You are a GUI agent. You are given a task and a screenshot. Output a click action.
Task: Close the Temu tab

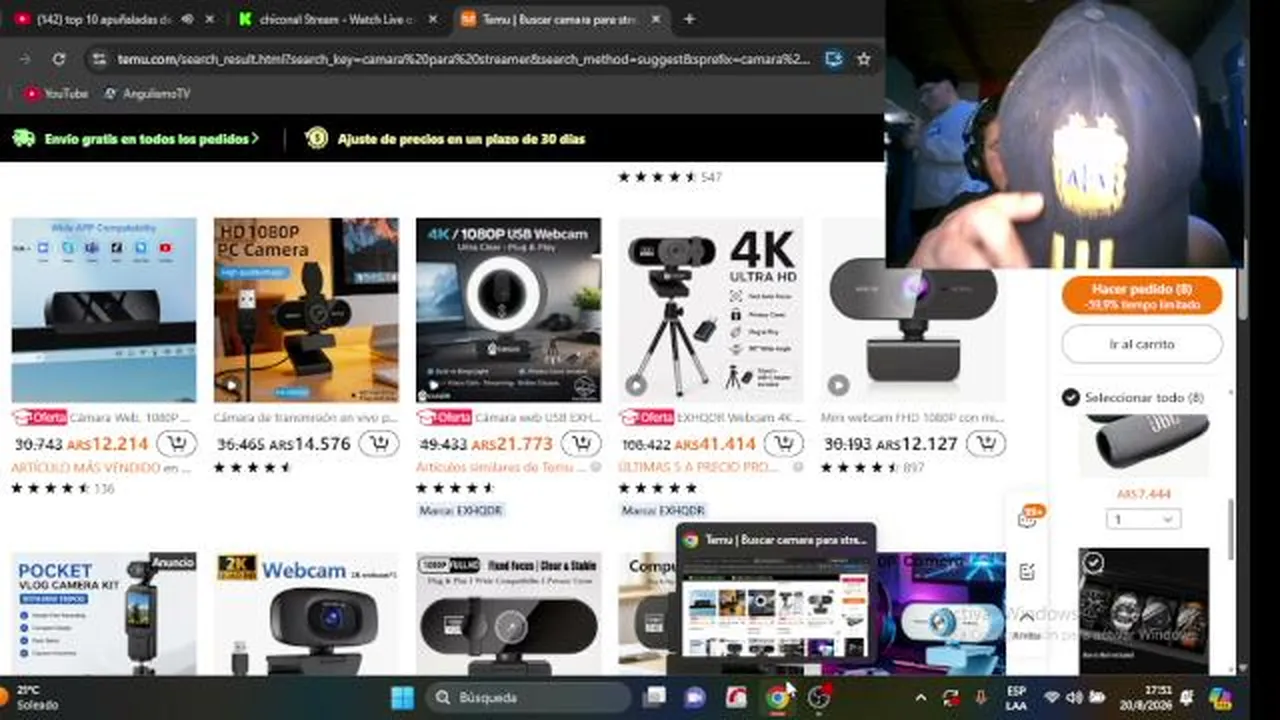coord(655,19)
